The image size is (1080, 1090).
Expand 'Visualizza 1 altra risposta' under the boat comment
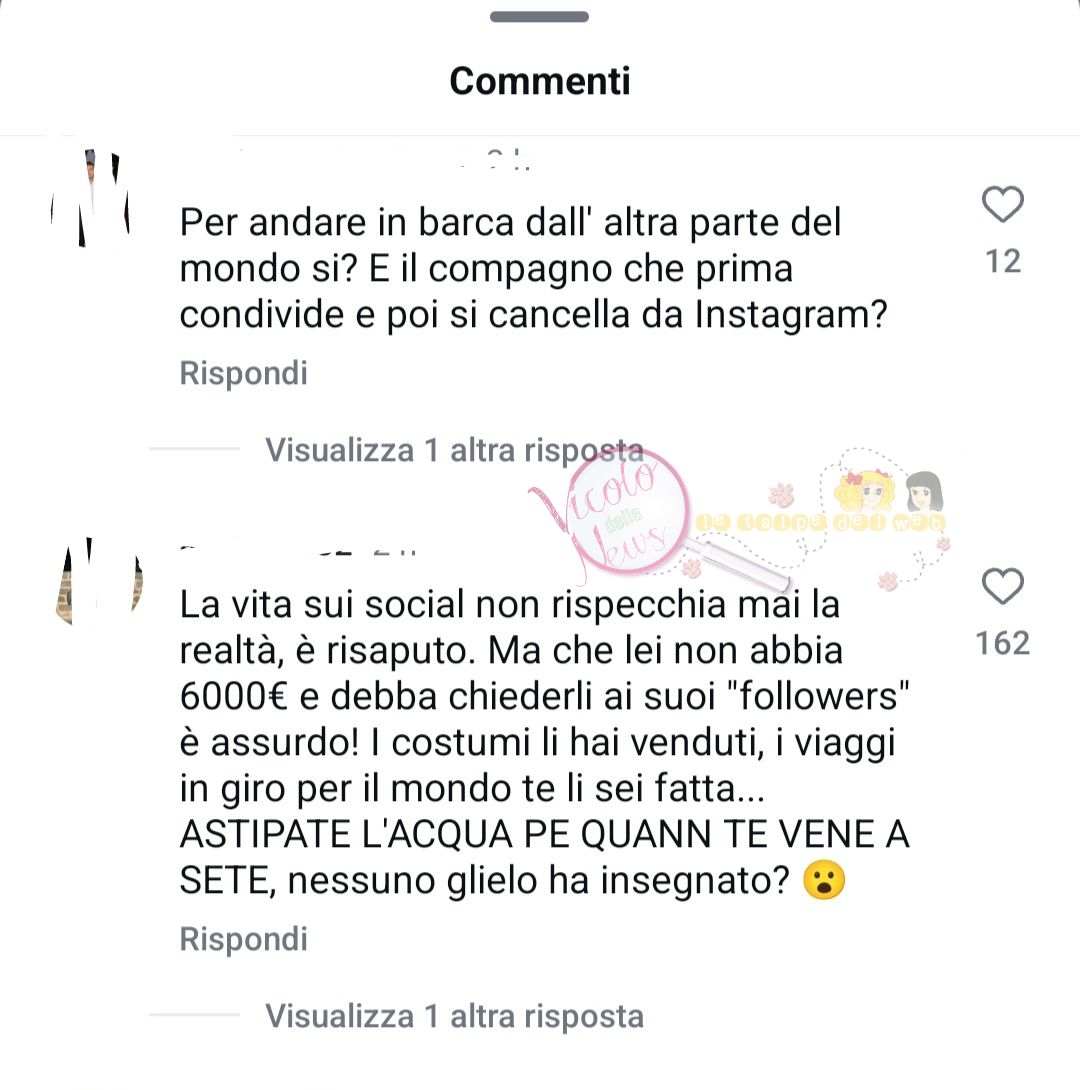[454, 450]
